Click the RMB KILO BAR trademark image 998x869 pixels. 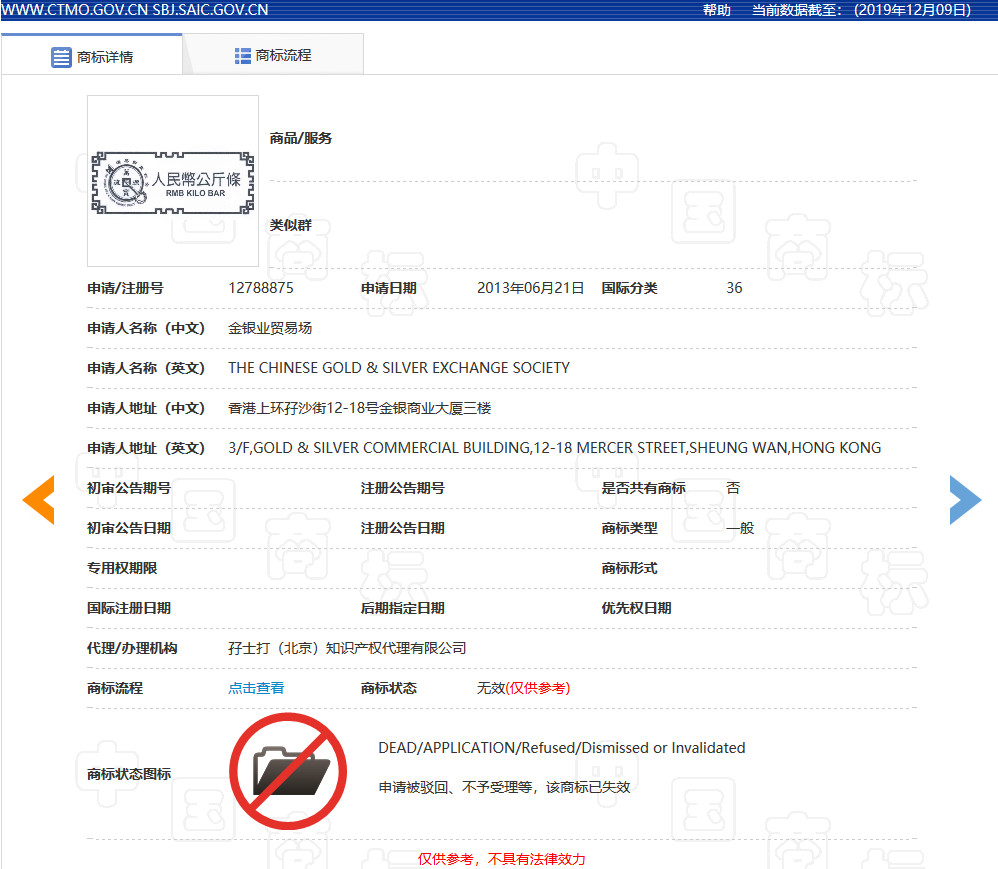pyautogui.click(x=172, y=181)
